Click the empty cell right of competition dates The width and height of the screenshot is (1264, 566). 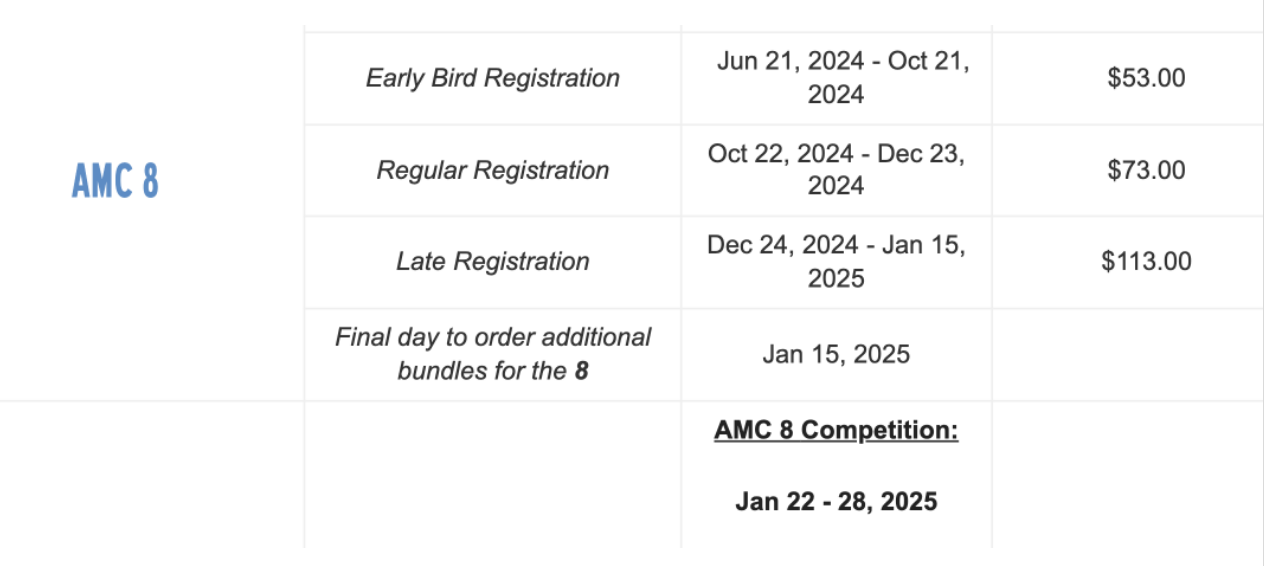click(x=1128, y=474)
